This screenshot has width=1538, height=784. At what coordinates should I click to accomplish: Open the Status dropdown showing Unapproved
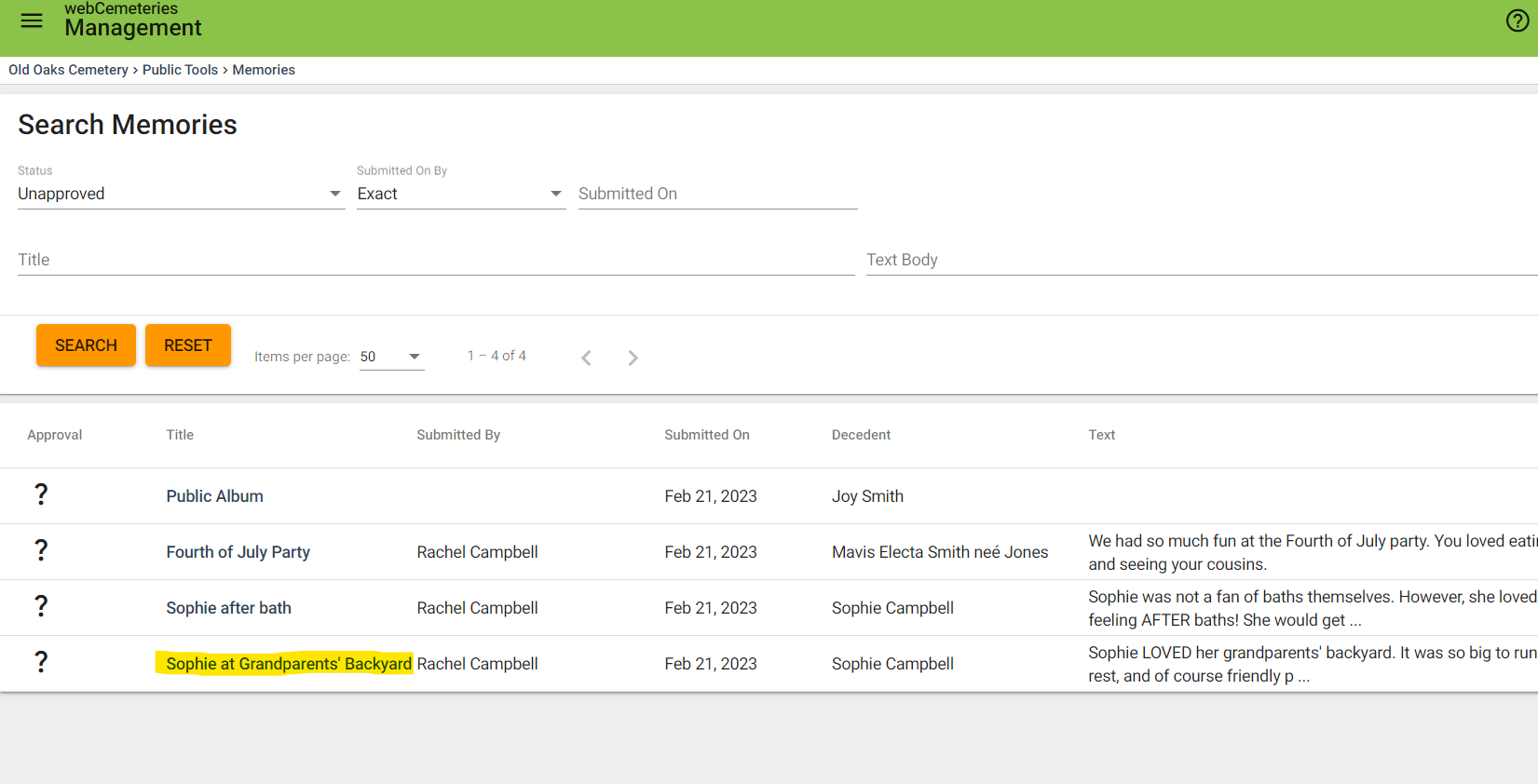click(x=181, y=194)
